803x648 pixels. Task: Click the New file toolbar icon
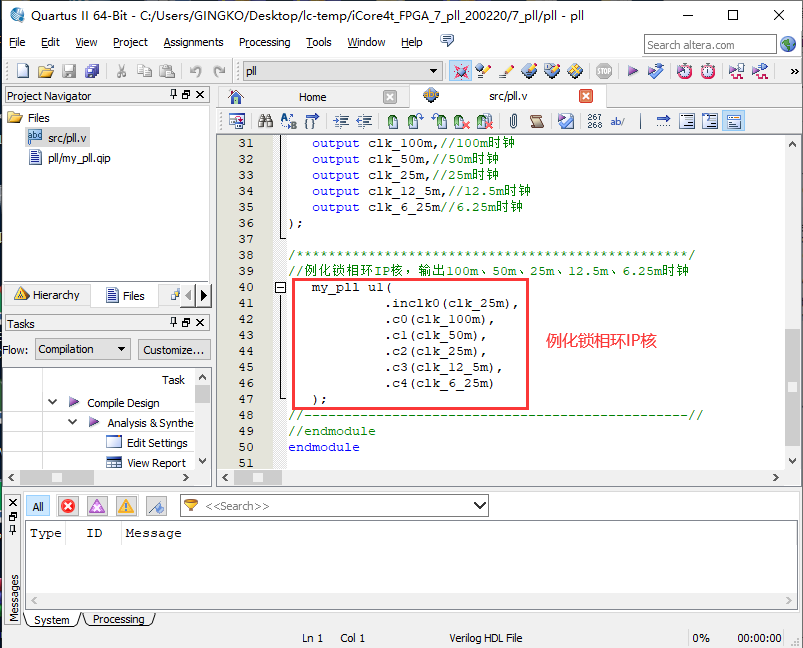click(22, 71)
